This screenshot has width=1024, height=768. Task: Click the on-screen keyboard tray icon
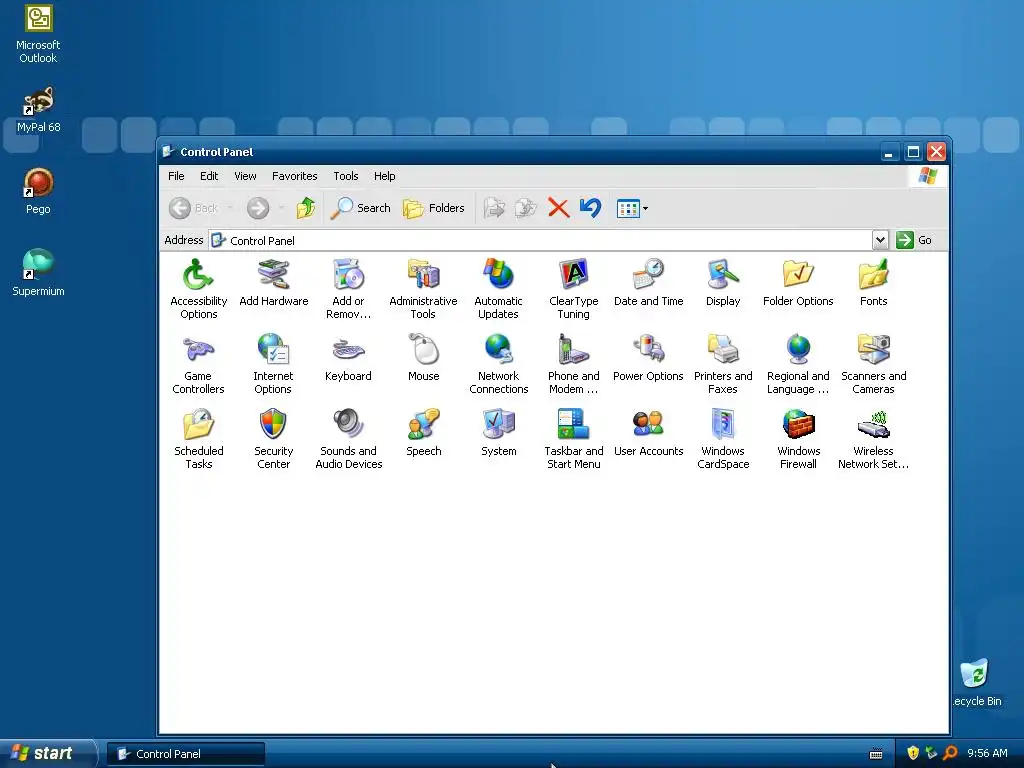(876, 754)
